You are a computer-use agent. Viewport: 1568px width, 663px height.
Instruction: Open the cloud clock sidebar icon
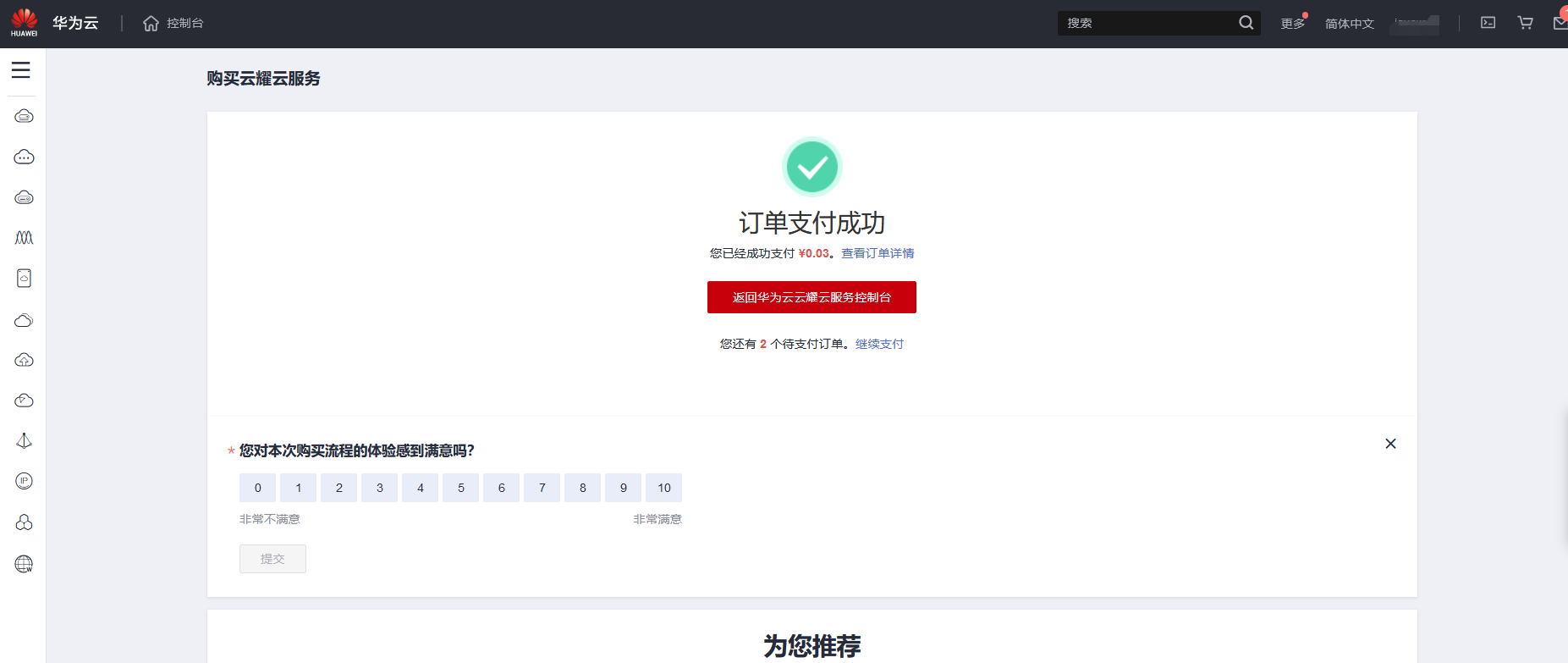24,401
